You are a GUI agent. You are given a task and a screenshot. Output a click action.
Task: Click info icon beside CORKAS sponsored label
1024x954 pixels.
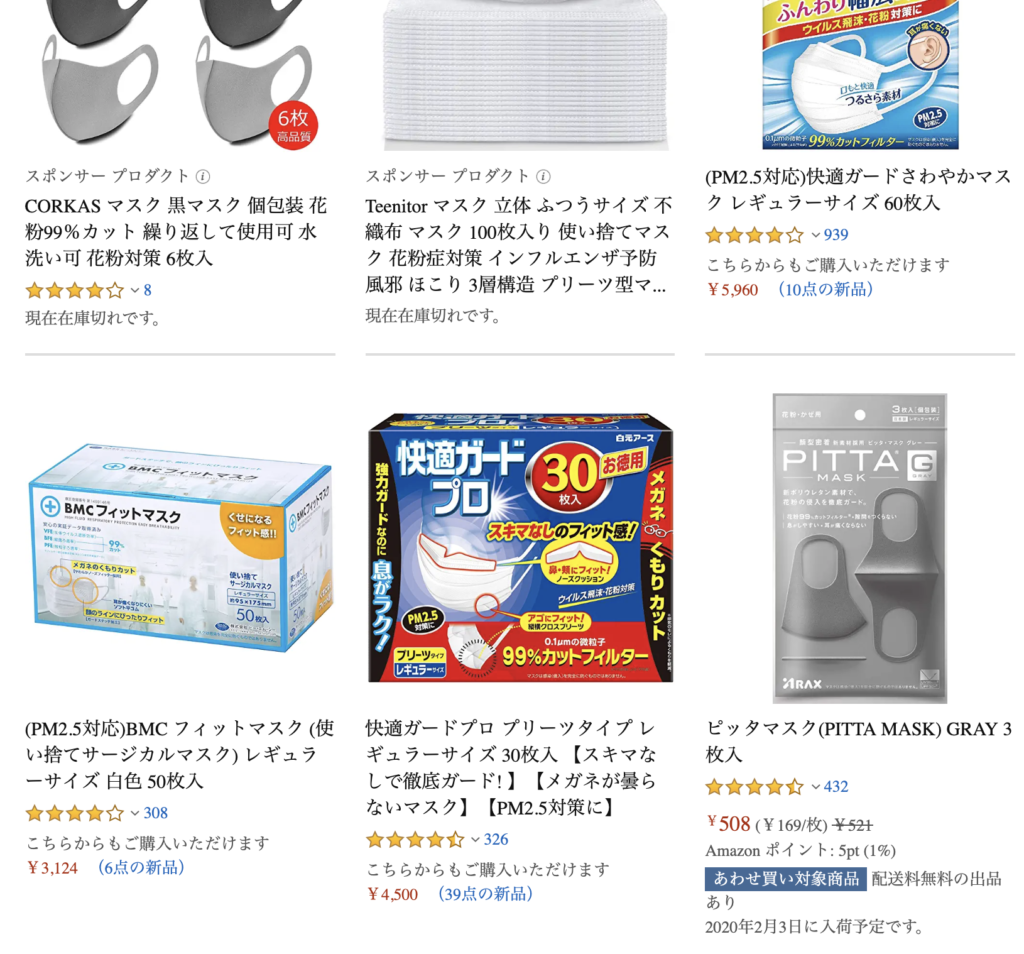point(203,176)
